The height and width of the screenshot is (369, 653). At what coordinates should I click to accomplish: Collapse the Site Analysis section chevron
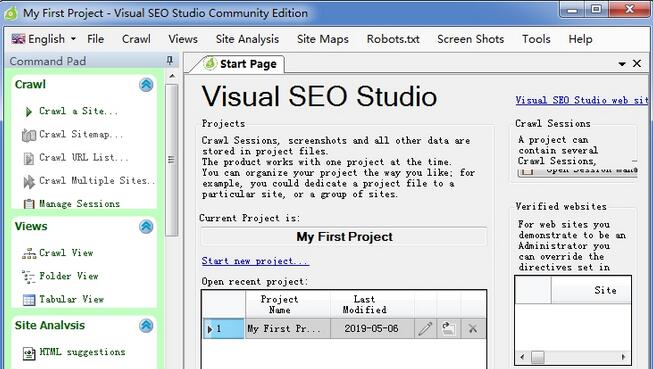point(146,325)
